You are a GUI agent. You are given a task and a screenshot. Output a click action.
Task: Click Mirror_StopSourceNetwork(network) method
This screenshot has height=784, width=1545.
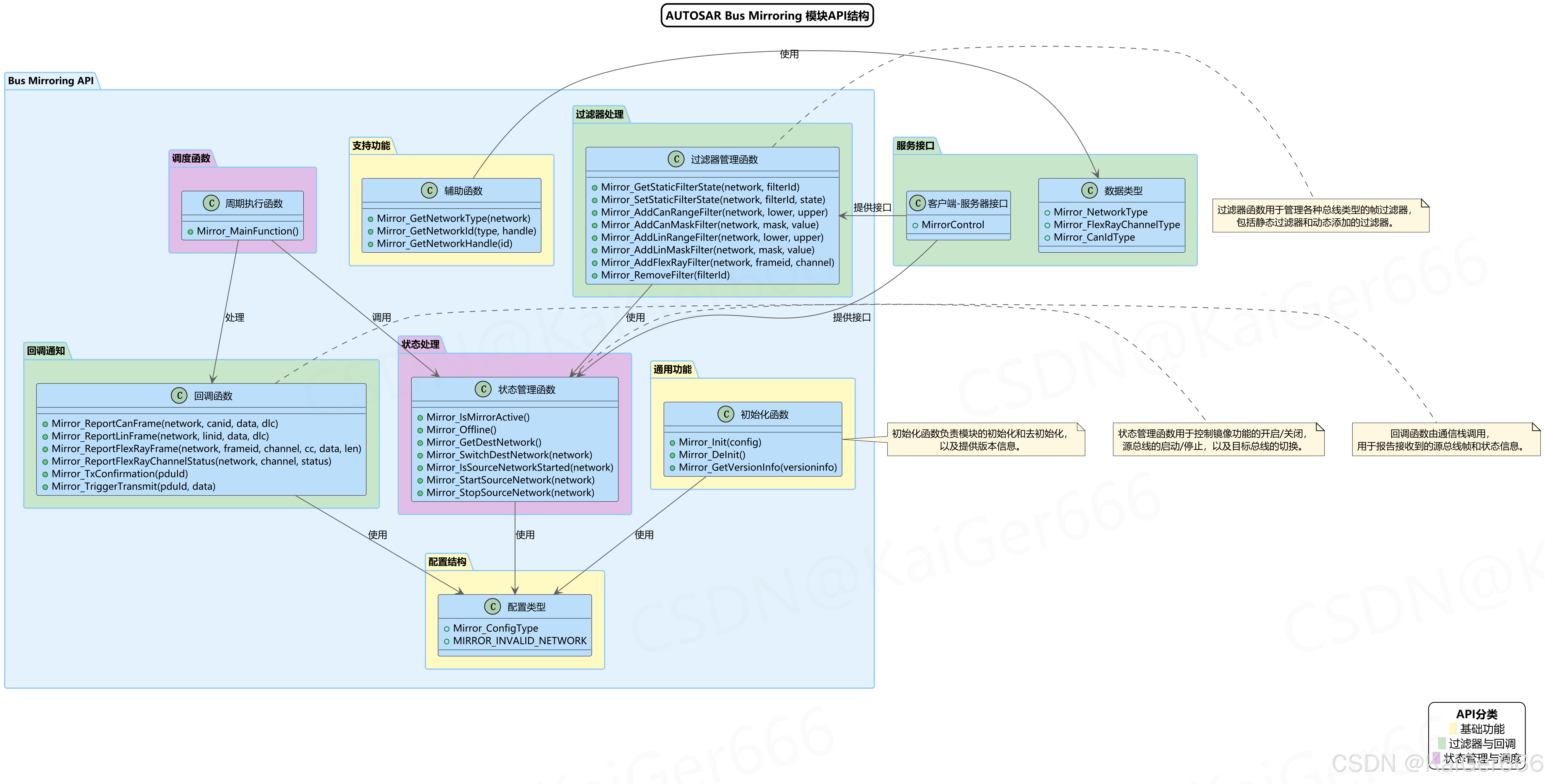click(x=506, y=493)
